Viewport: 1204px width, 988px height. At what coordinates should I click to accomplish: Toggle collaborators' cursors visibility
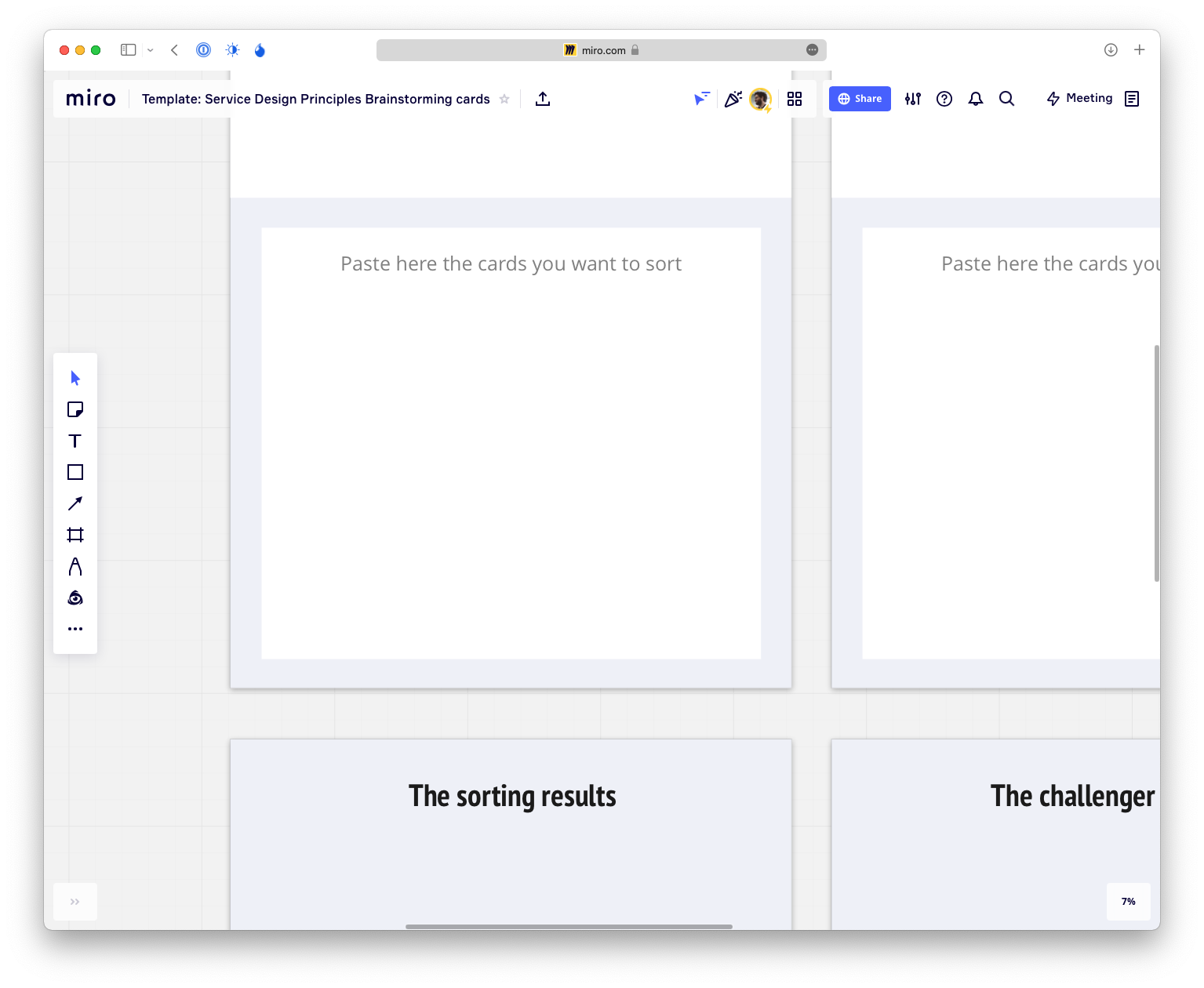tap(701, 99)
